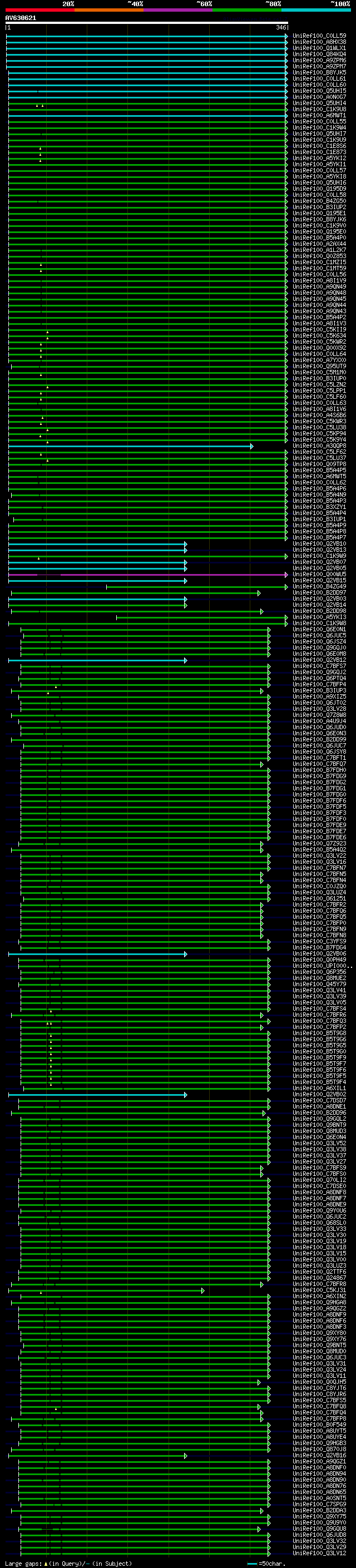Click the UniRef100_B2DD96 label
The height and width of the screenshot is (1568, 356).
tap(319, 1112)
